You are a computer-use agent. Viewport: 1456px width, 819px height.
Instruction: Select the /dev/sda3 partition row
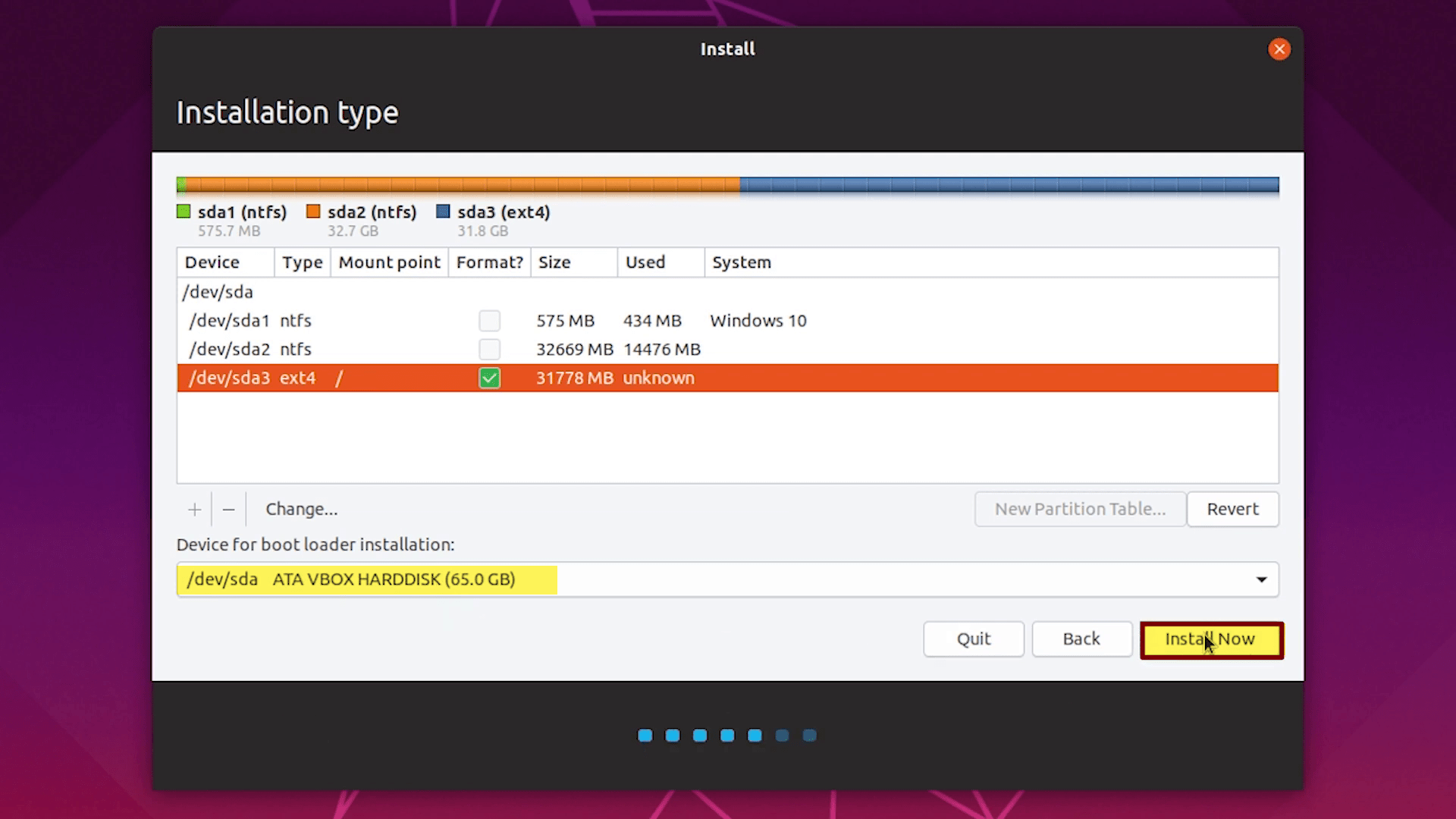point(727,377)
